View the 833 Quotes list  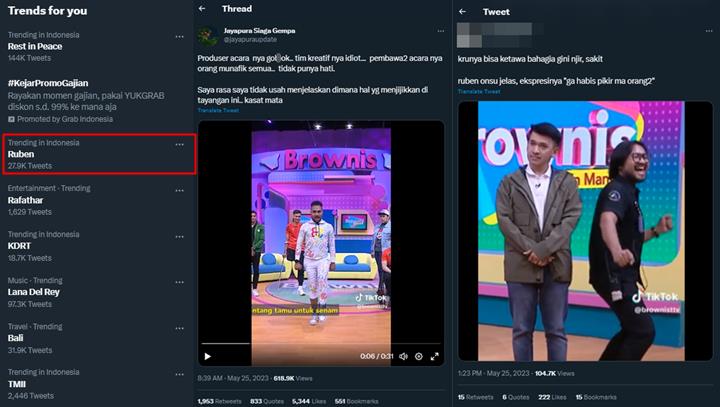(267, 401)
